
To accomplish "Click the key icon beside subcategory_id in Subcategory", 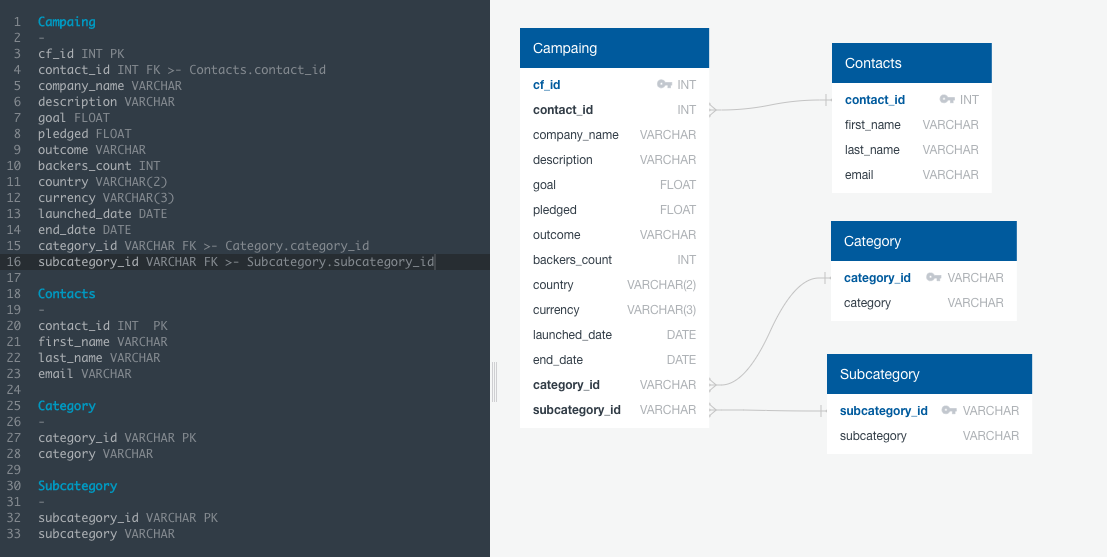I will click(949, 410).
